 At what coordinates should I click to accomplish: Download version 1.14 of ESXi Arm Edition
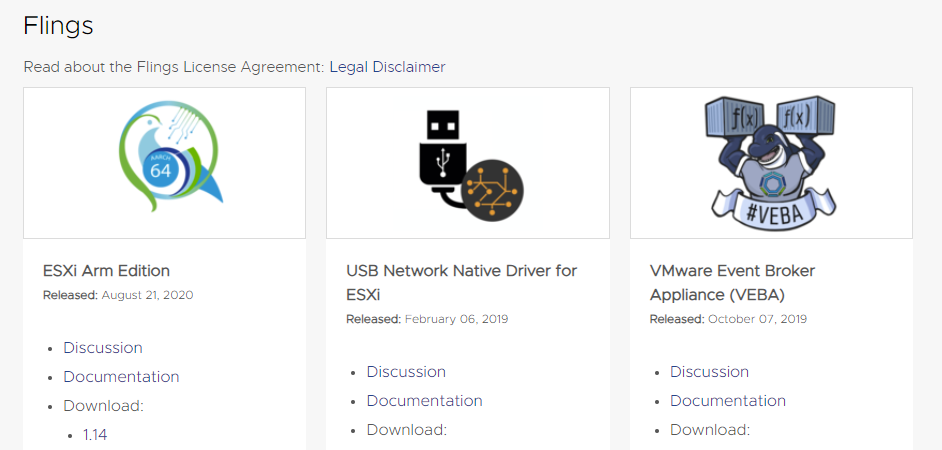[x=95, y=434]
